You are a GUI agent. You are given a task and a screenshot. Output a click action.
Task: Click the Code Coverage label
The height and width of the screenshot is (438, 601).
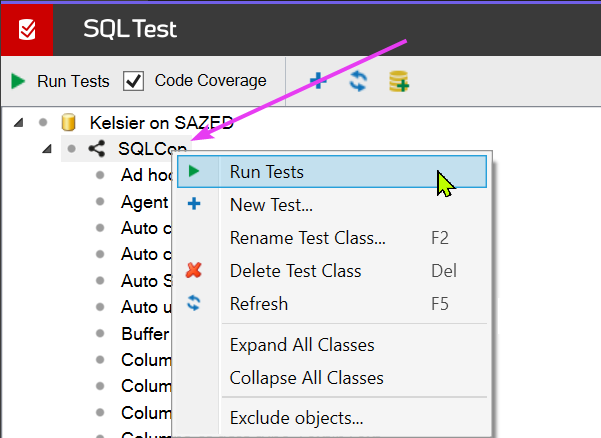(x=210, y=81)
